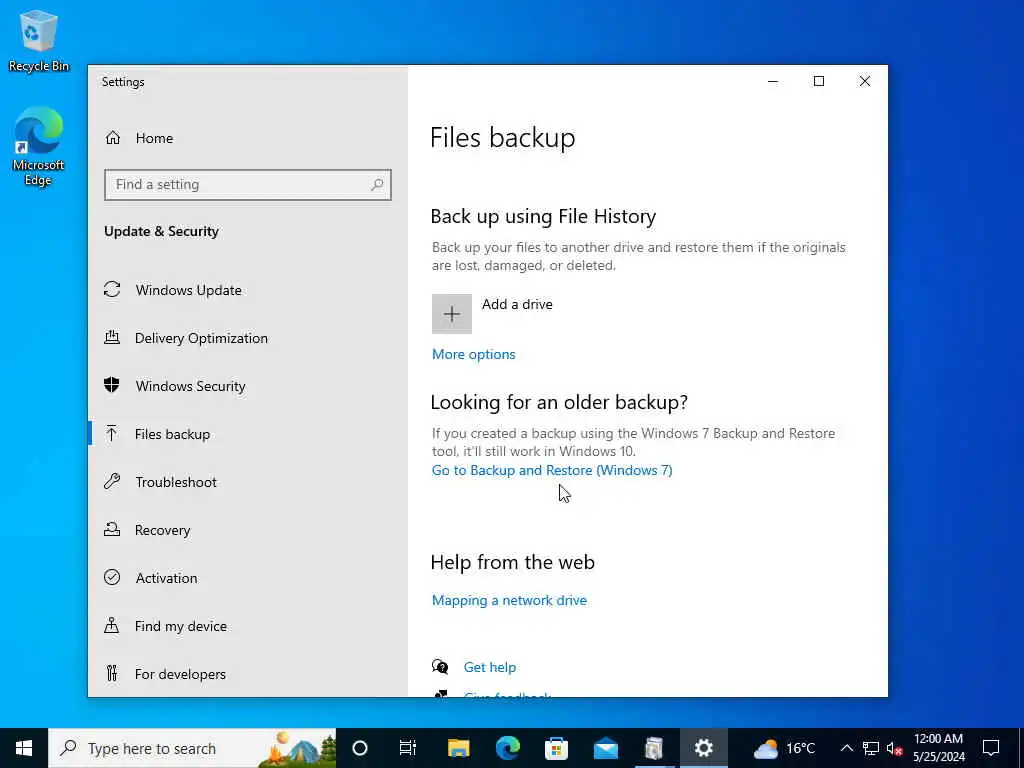Go to Backup and Restore (Windows 7)

tap(552, 470)
